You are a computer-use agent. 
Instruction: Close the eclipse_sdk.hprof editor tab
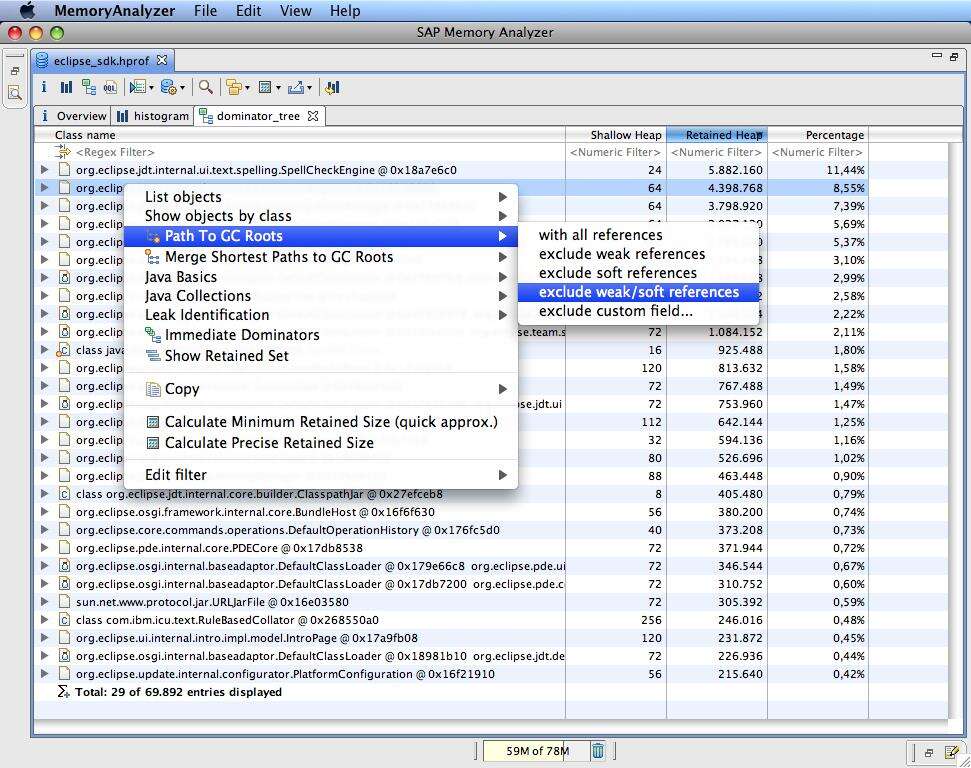pos(162,60)
